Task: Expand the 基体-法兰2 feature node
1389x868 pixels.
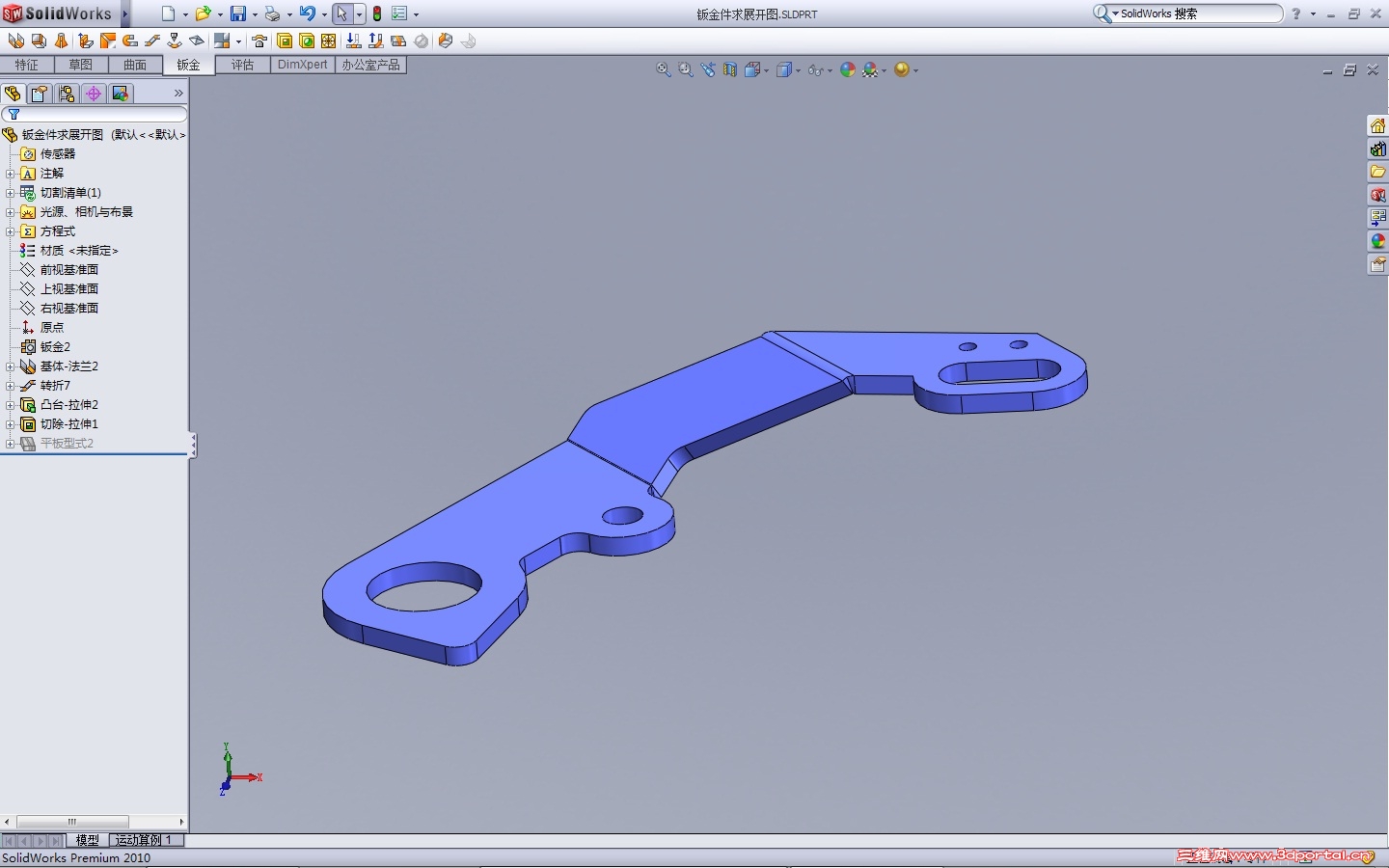Action: pos(10,366)
